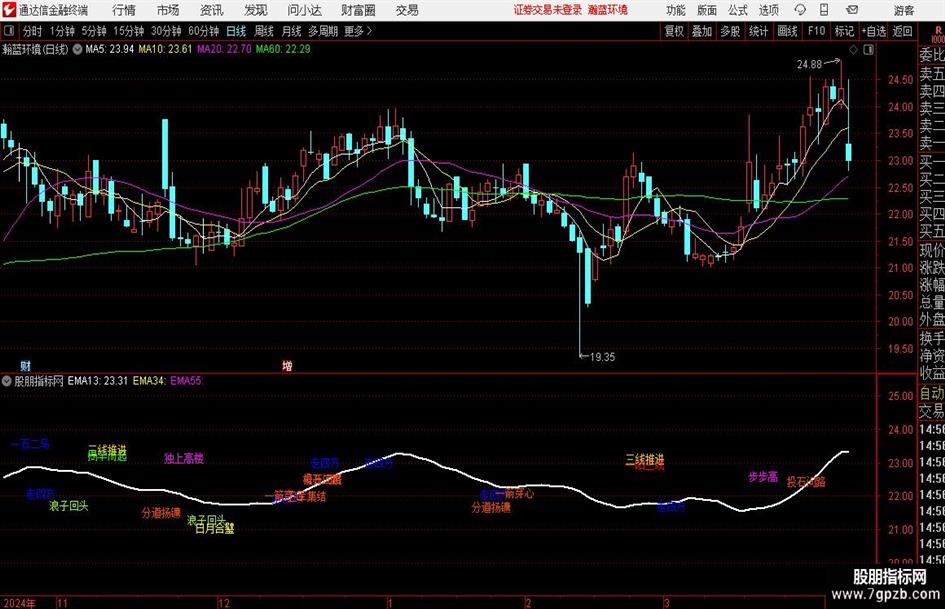Click the 统计 statistics button
Viewport: 945px width, 609px height.
point(758,31)
